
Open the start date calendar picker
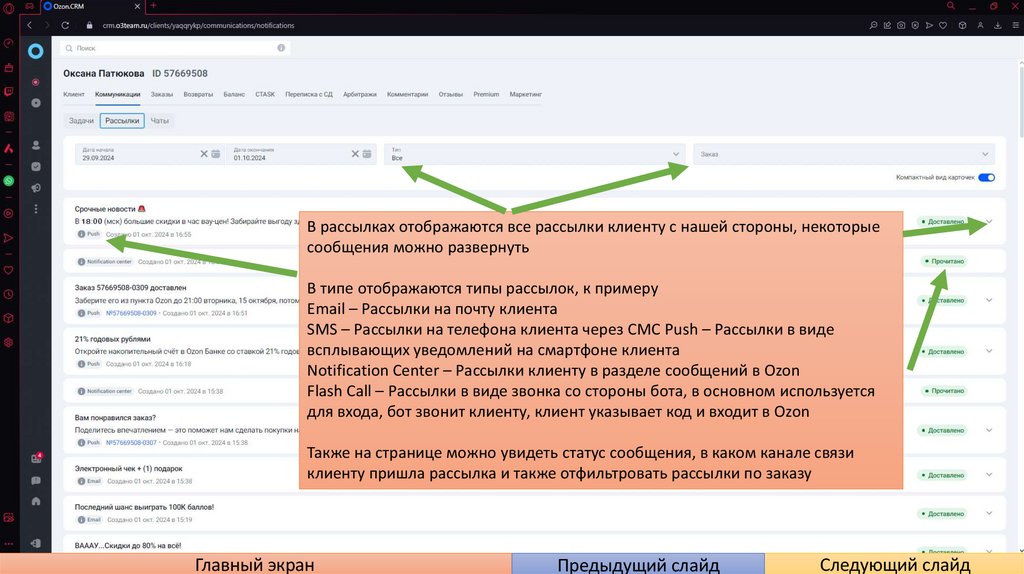(216, 154)
